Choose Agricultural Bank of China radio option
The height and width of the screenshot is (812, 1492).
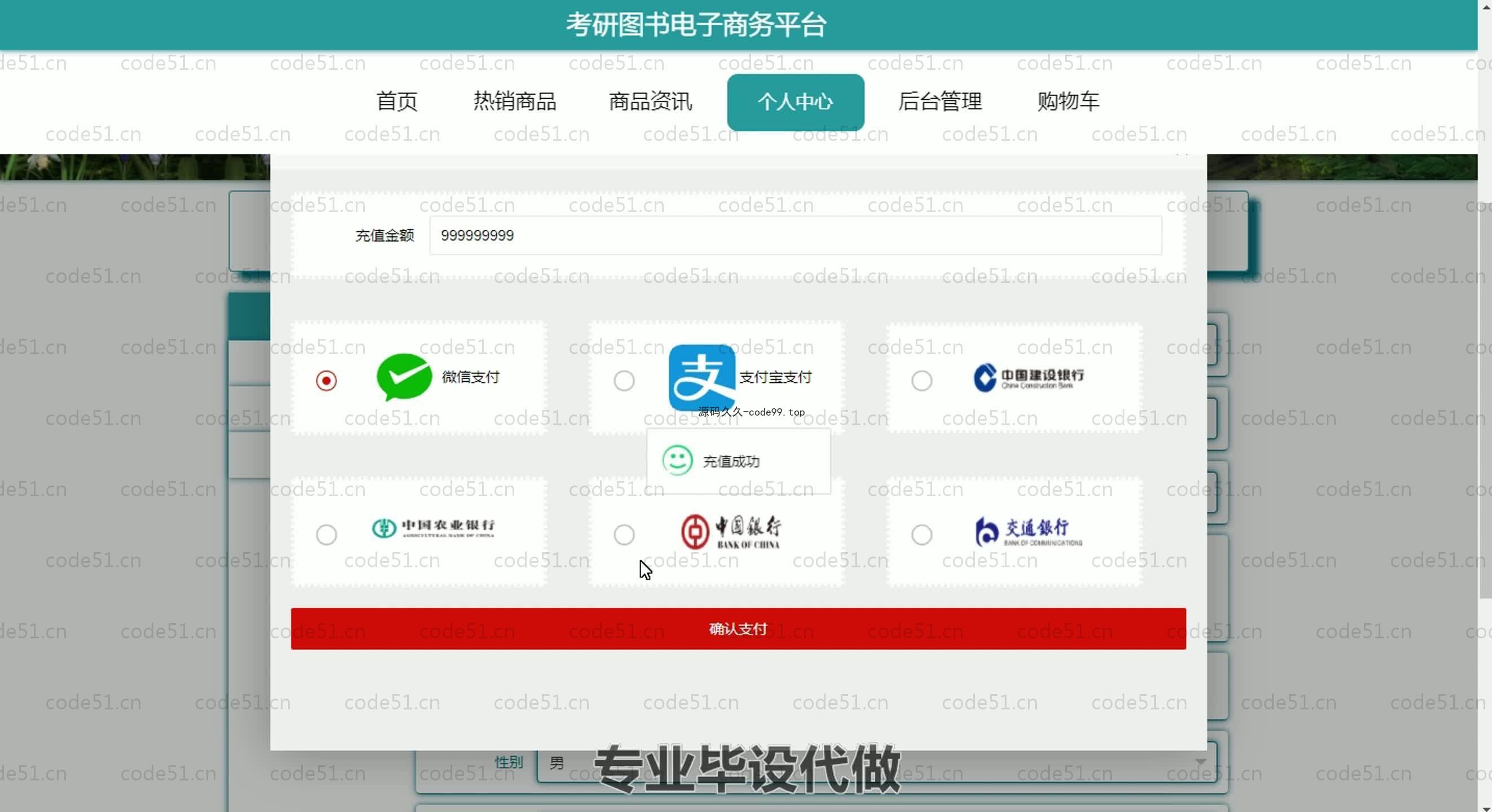coord(326,534)
